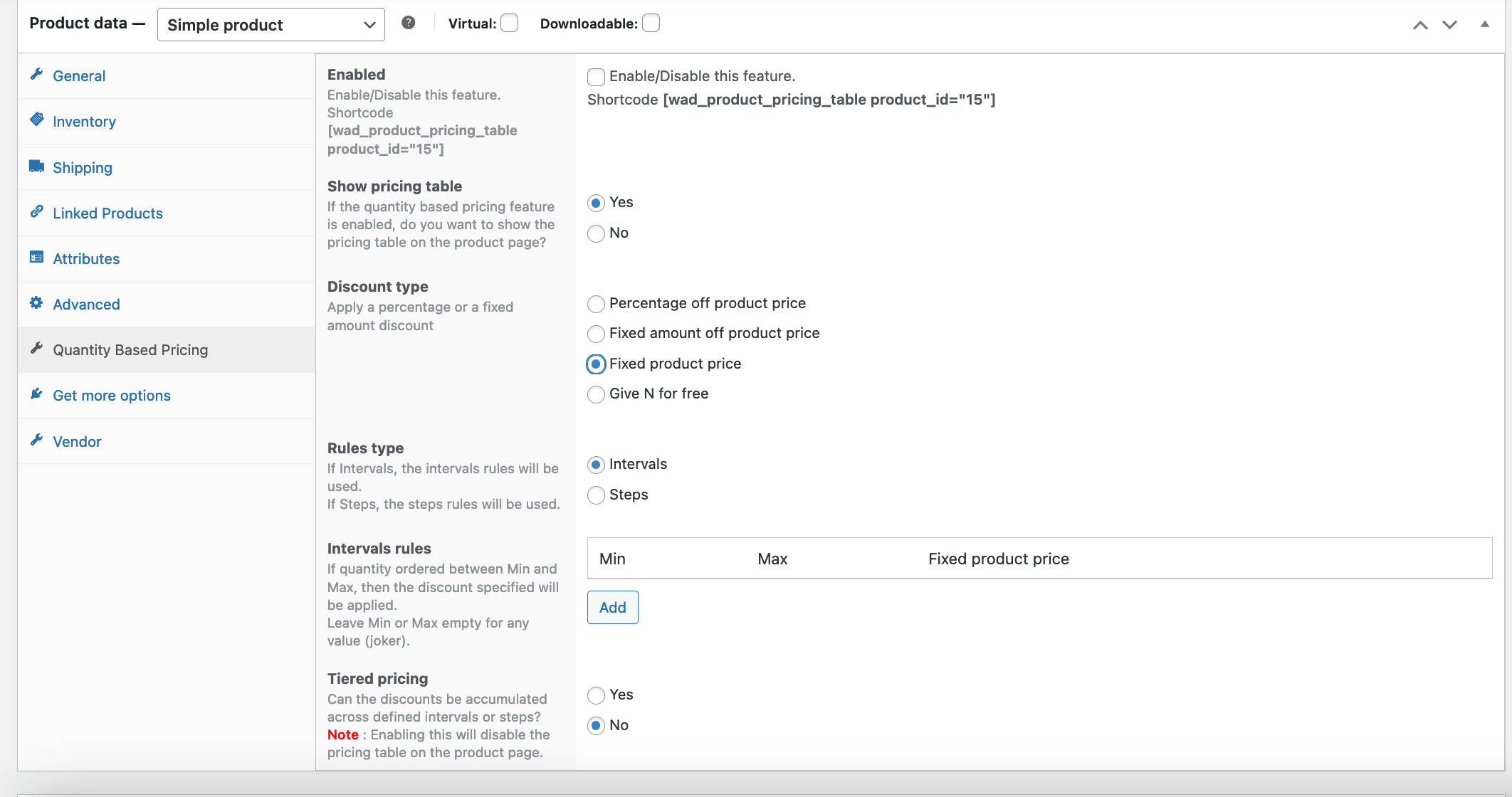Viewport: 1512px width, 797px height.
Task: Click the Min column header
Action: [x=612, y=559]
